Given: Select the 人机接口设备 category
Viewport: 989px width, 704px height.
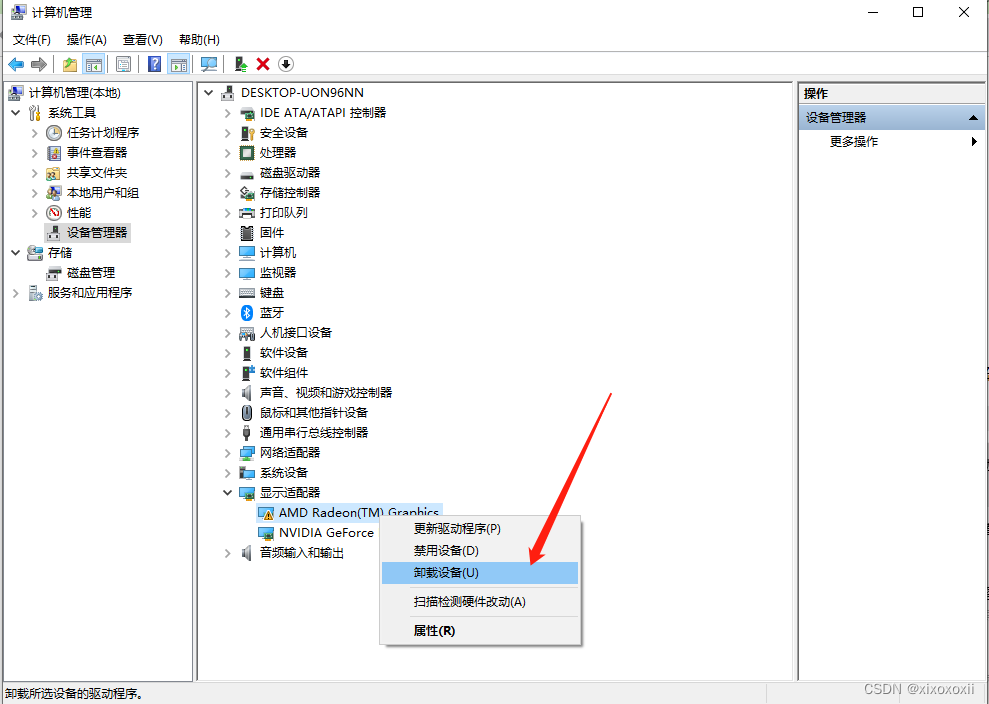Looking at the screenshot, I should click(296, 332).
